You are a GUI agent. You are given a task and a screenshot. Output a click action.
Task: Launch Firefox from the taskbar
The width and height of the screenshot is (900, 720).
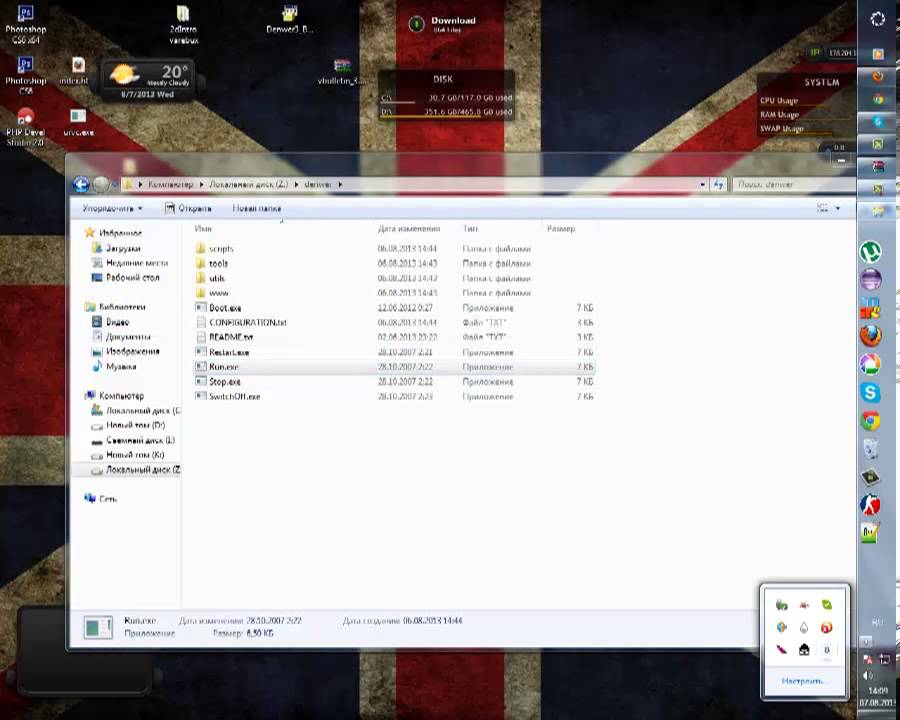point(870,336)
